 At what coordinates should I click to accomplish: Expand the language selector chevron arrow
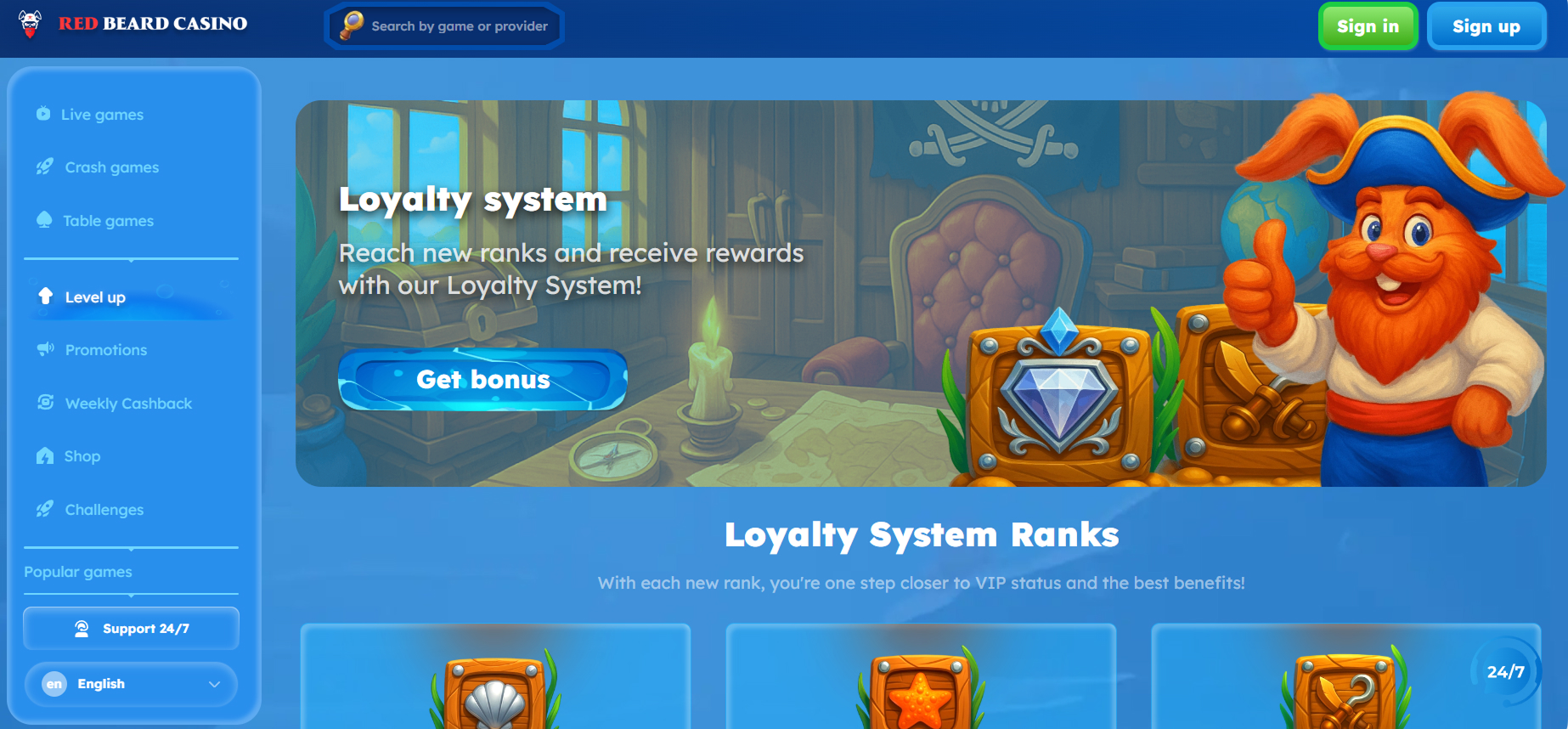click(214, 684)
